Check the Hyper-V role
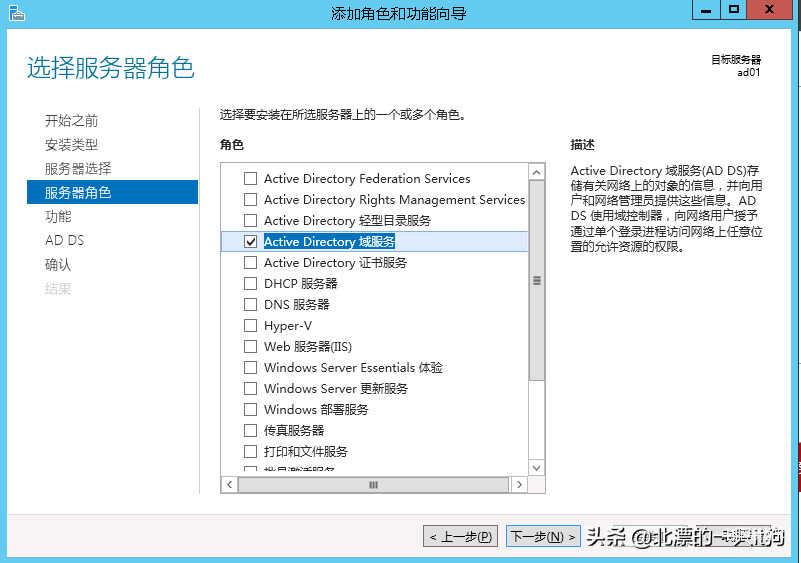The width and height of the screenshot is (801, 563). 250,325
